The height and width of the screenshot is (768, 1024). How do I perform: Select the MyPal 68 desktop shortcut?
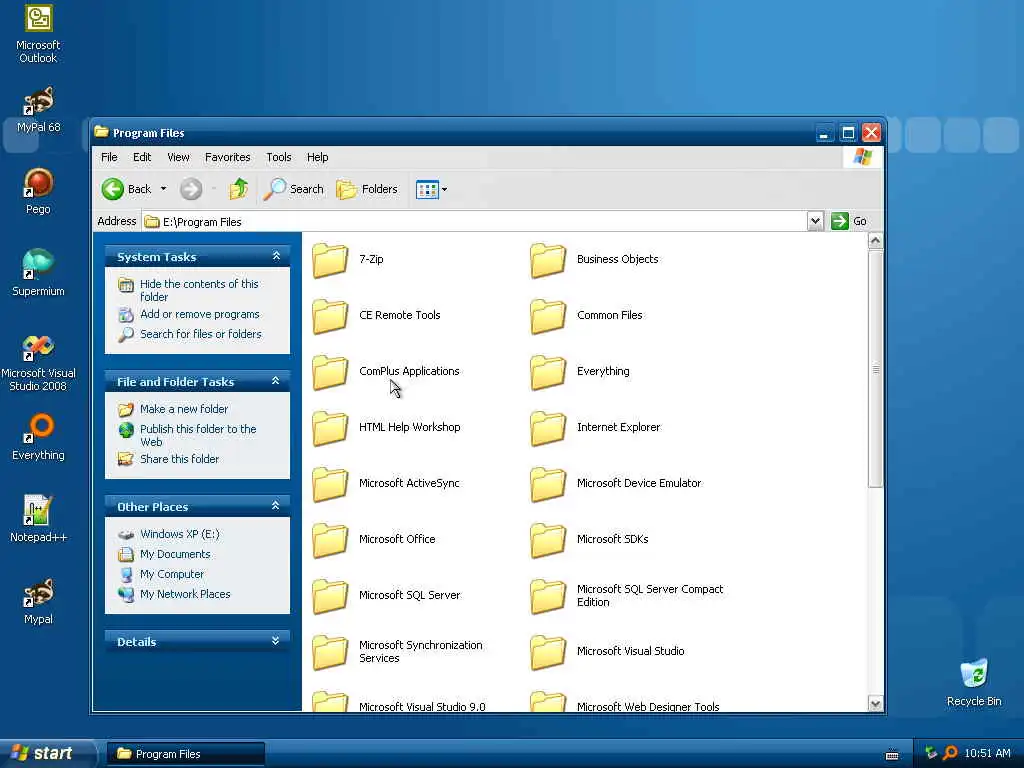coord(38,110)
